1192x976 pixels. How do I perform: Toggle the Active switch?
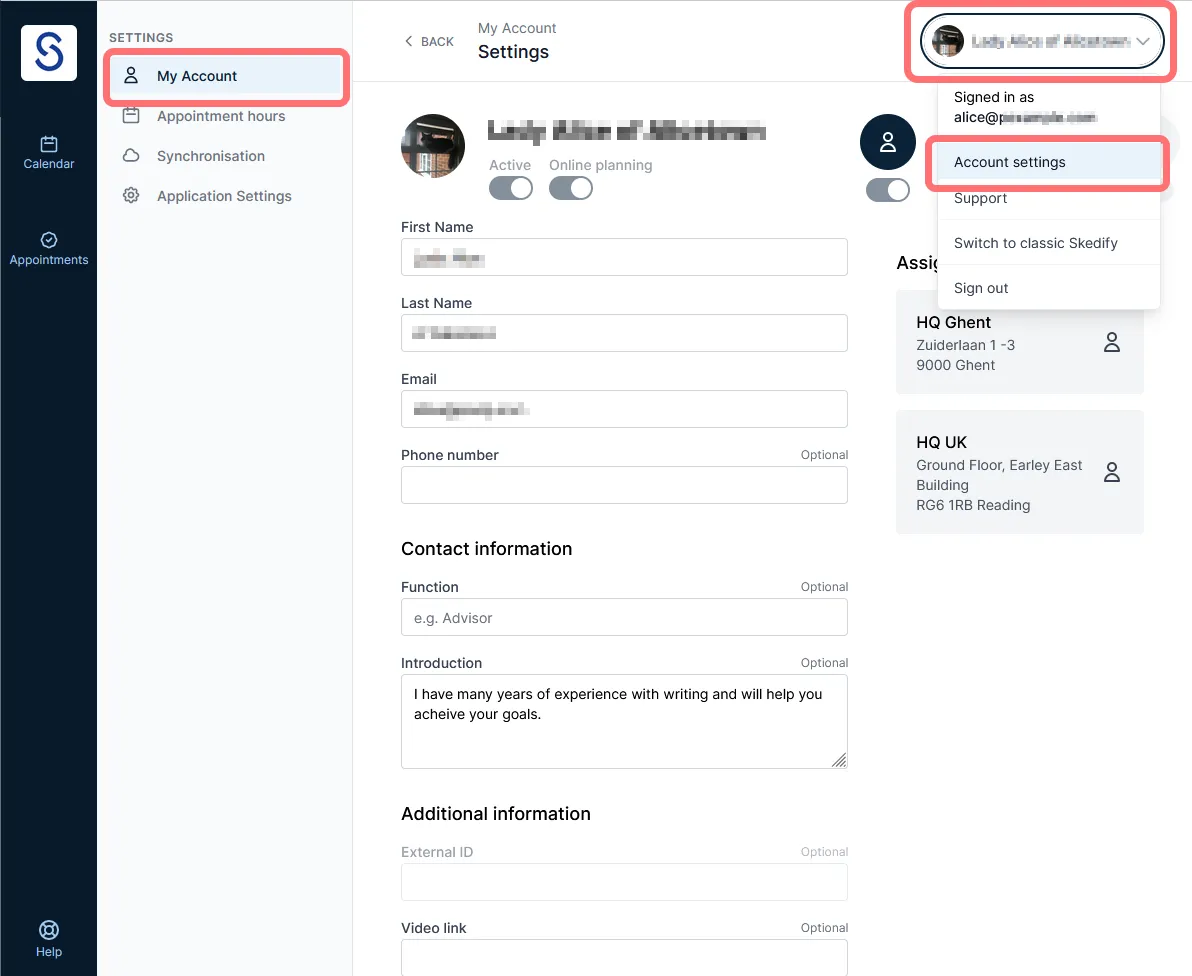(x=510, y=188)
